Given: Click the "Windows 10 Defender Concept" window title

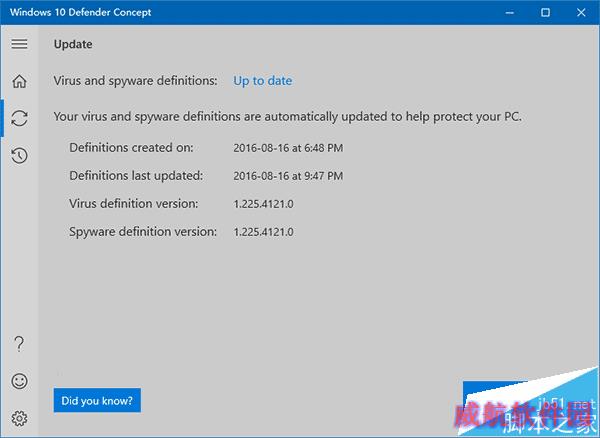Looking at the screenshot, I should coord(80,12).
